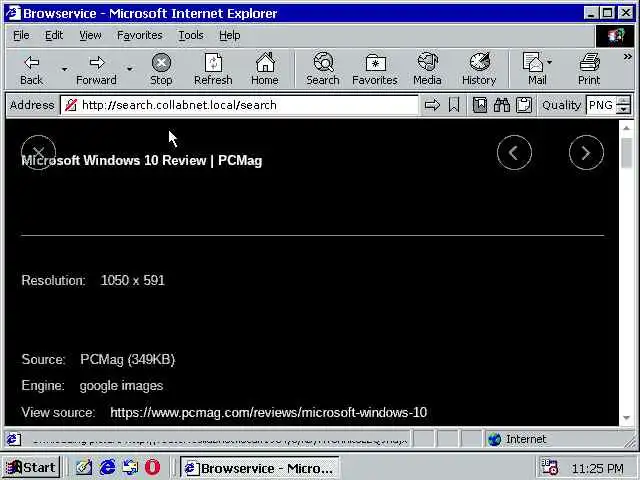Show the History pane
This screenshot has width=640, height=480.
point(479,69)
